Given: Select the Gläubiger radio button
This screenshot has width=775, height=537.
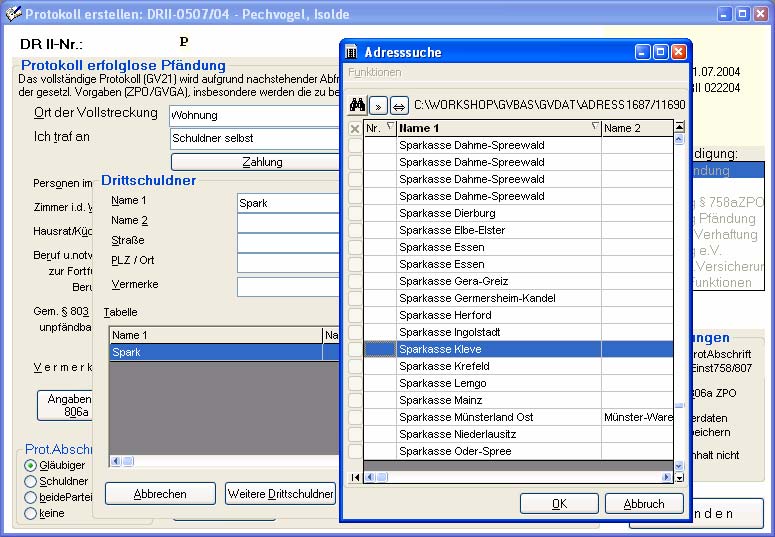Looking at the screenshot, I should (31, 465).
